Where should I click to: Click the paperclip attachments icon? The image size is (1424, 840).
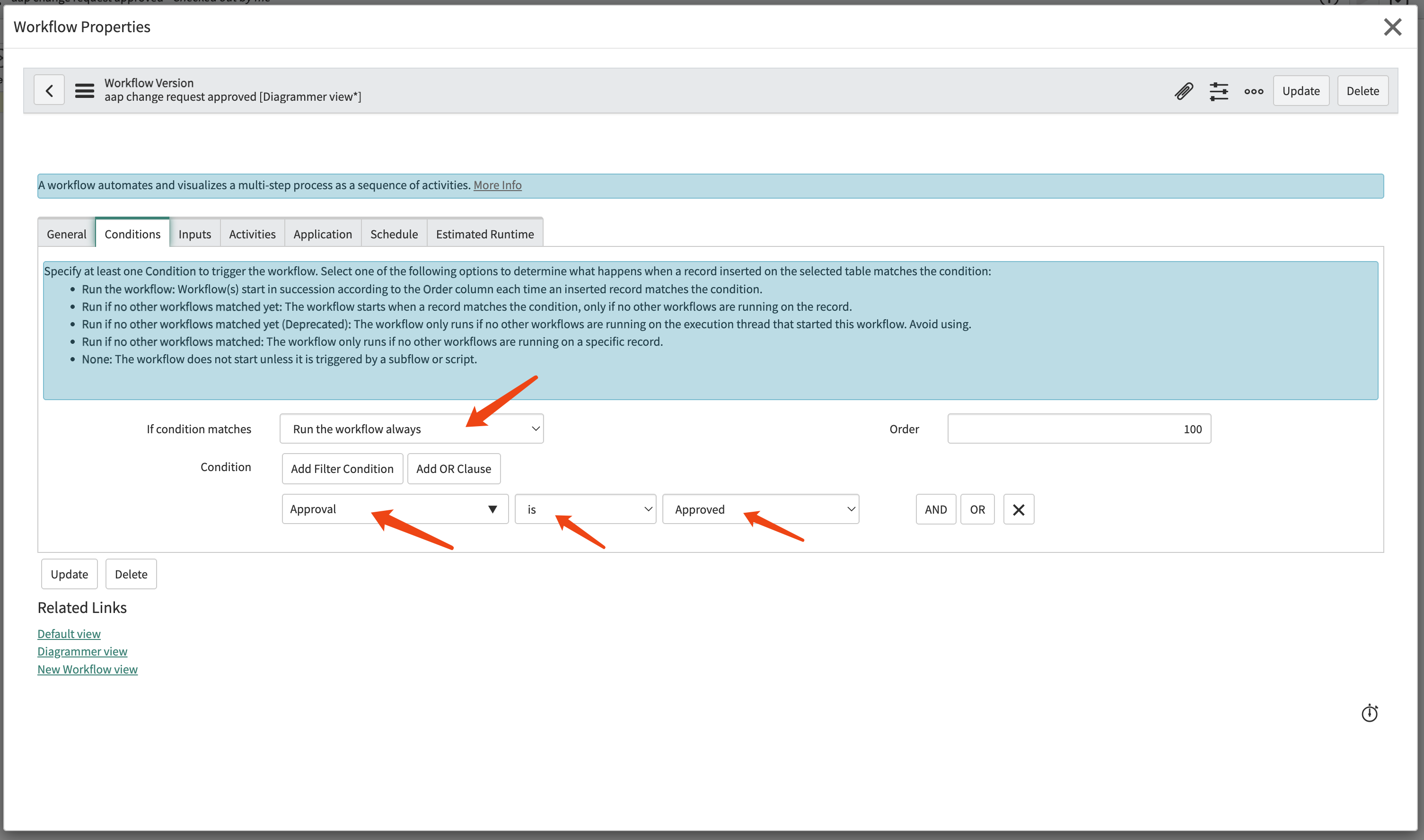pos(1183,91)
